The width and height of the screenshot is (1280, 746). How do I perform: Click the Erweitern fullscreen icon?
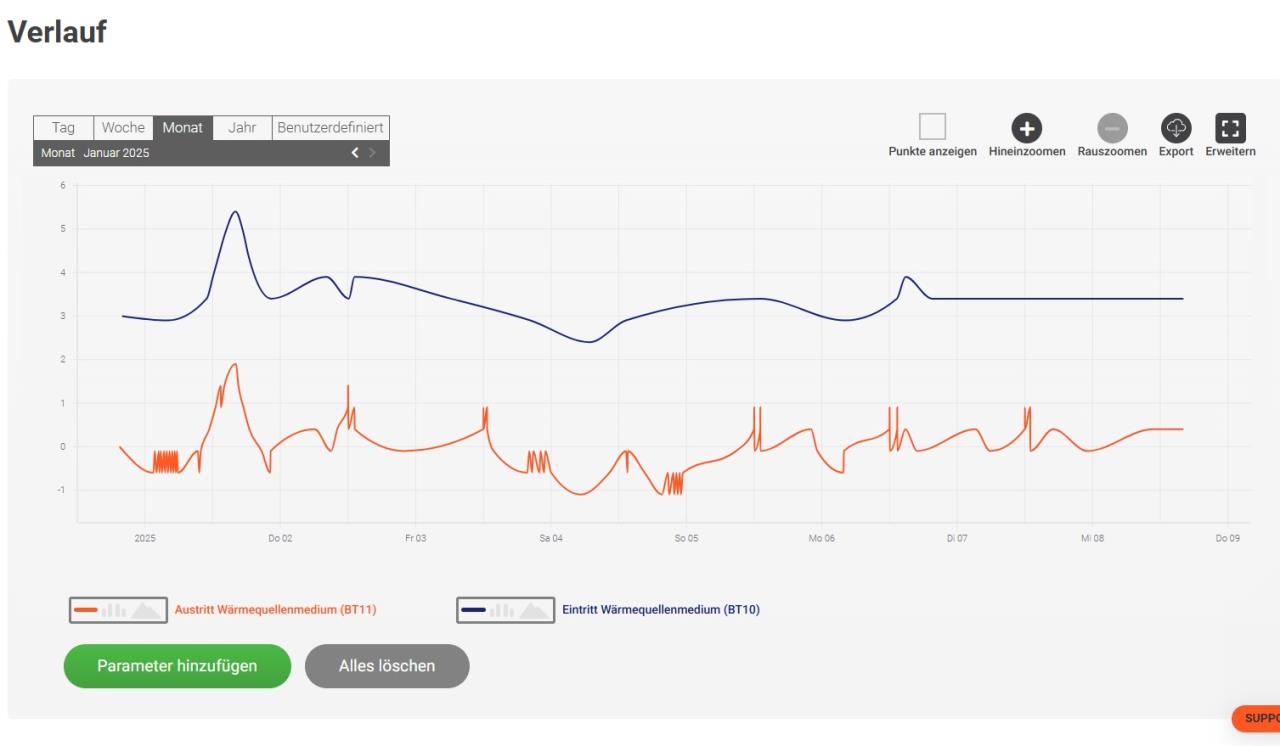click(x=1230, y=128)
